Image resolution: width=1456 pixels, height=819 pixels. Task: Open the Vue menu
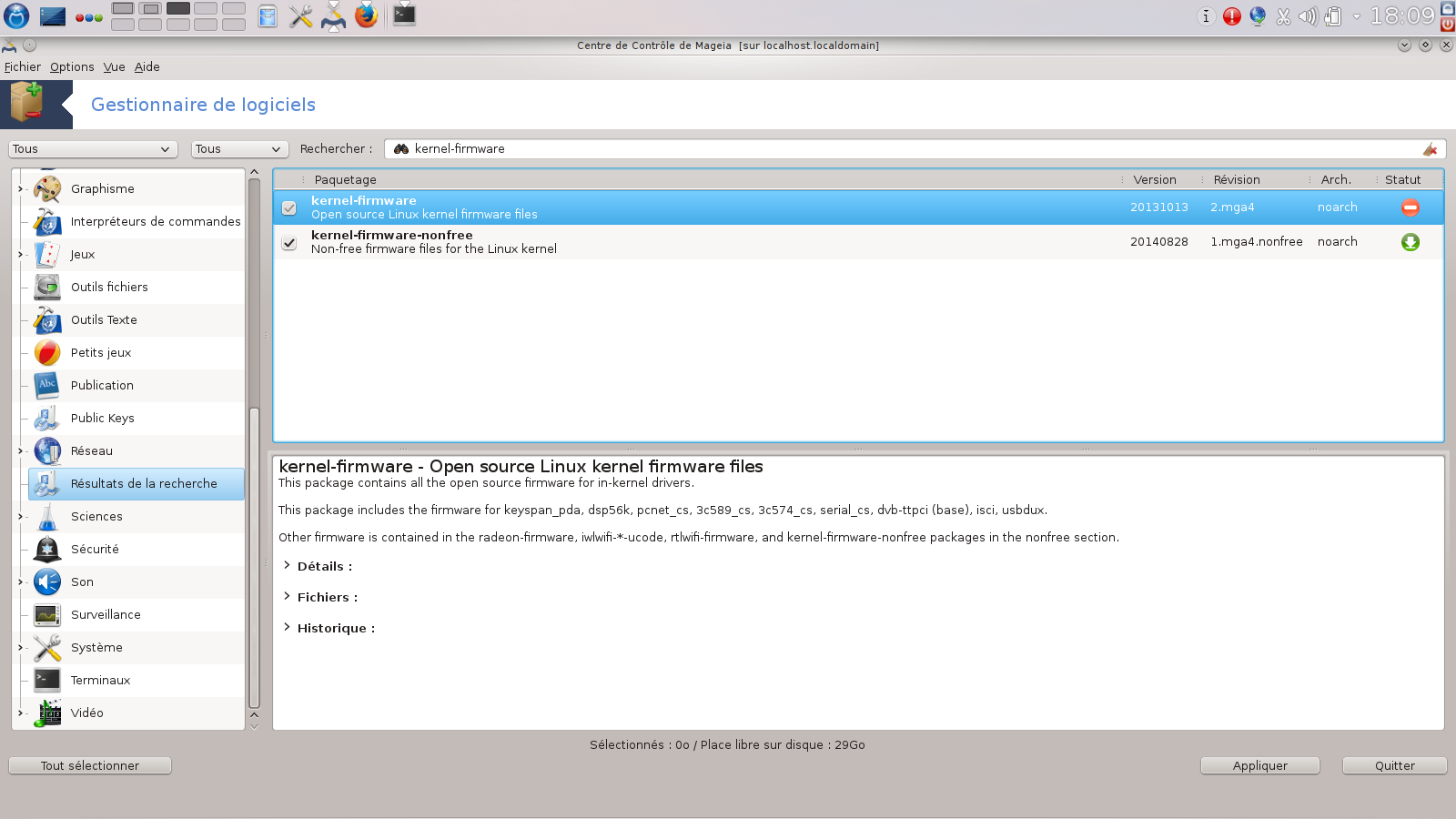click(x=114, y=66)
